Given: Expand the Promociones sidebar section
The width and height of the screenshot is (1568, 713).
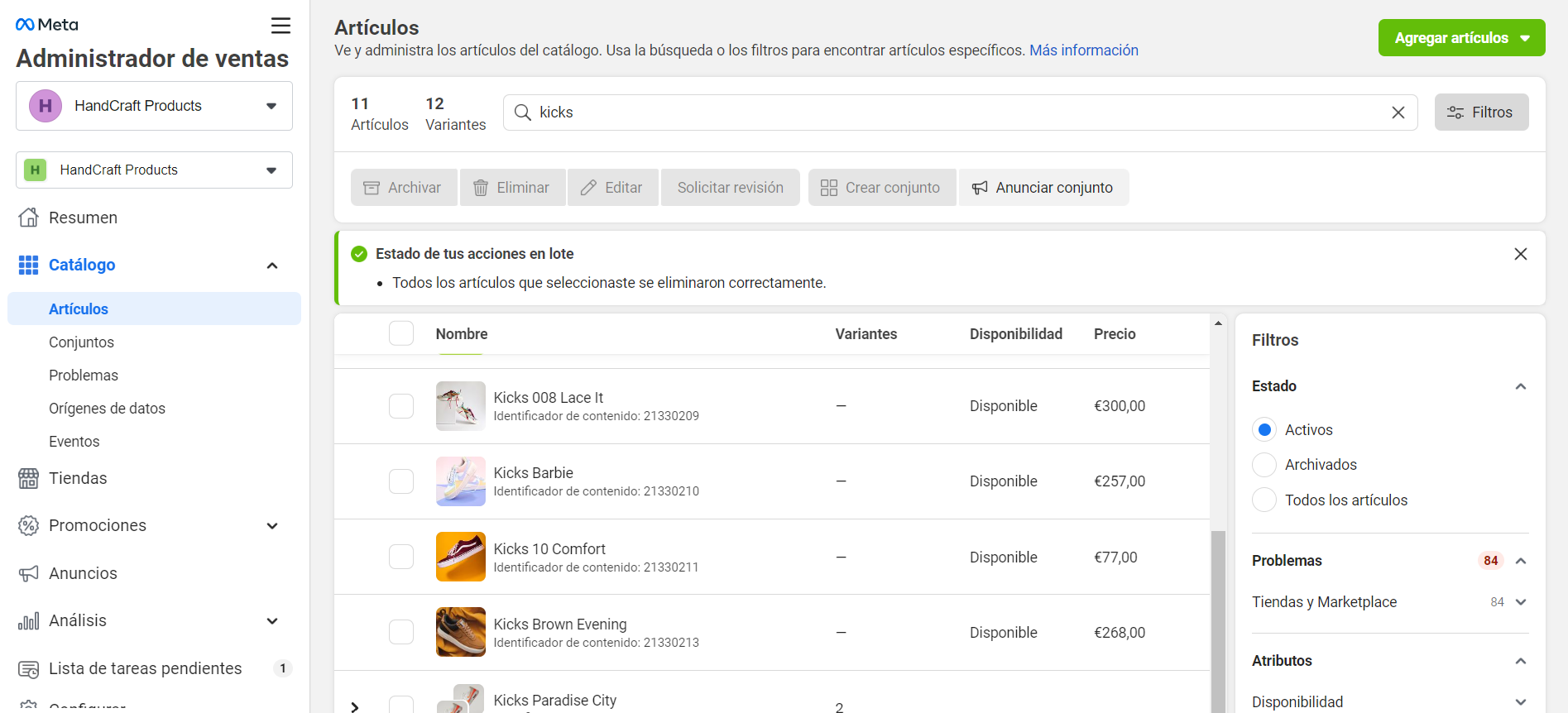Looking at the screenshot, I should [x=272, y=526].
